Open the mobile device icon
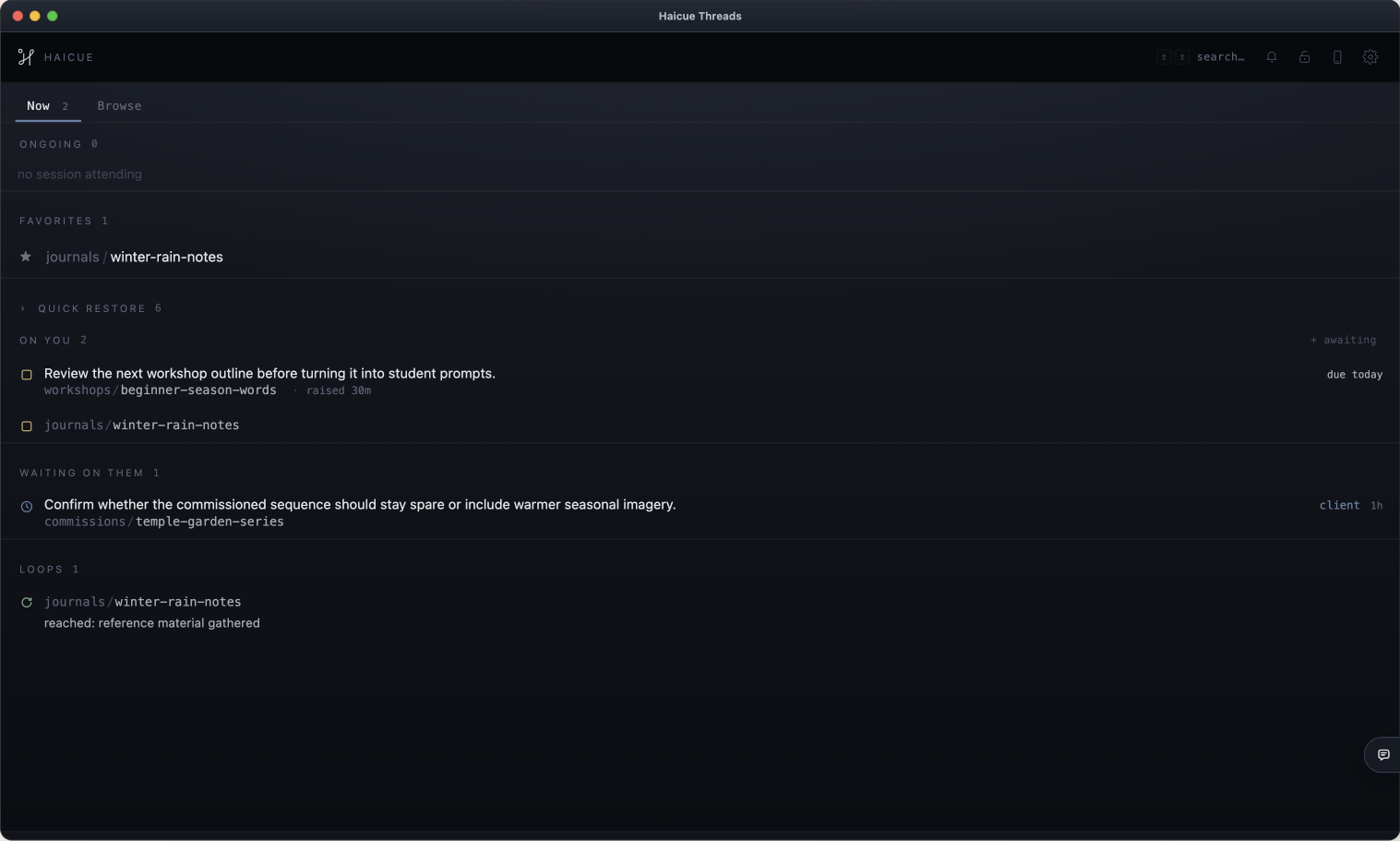The image size is (1400, 841). [1337, 57]
